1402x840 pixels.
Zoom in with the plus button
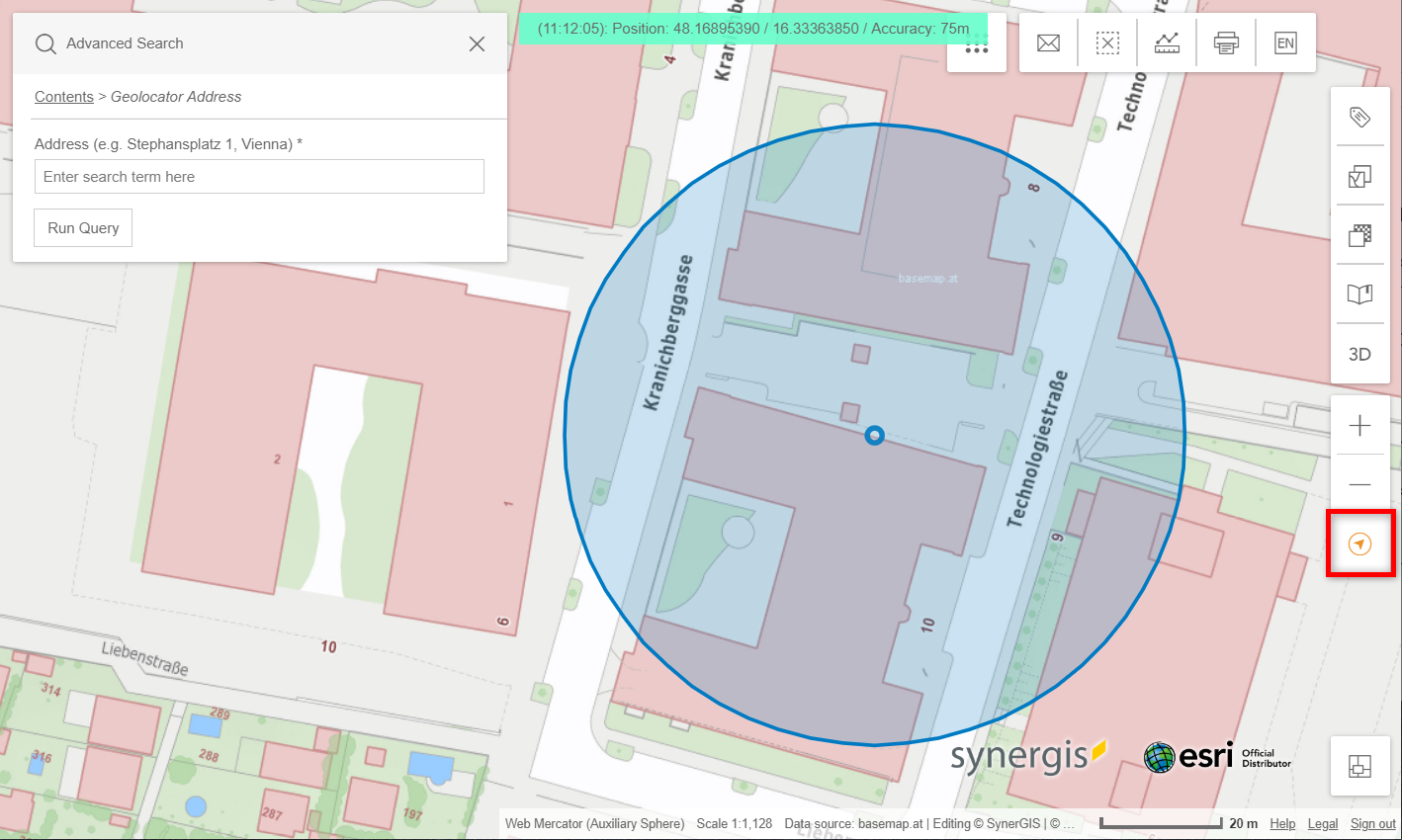point(1359,425)
